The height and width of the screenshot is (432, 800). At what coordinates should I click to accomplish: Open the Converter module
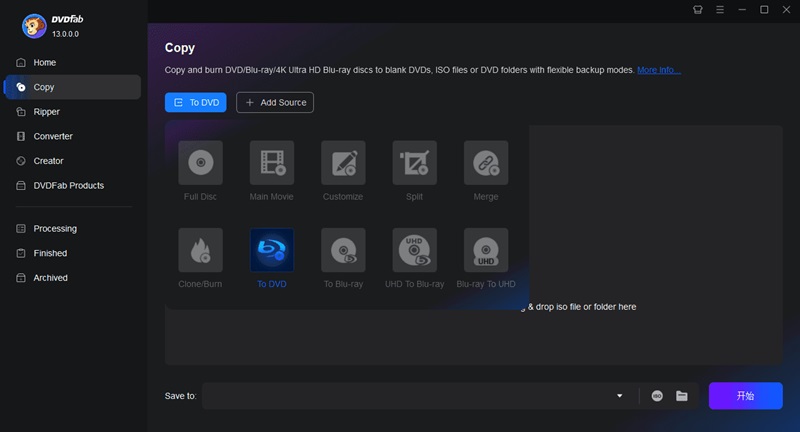click(72, 136)
